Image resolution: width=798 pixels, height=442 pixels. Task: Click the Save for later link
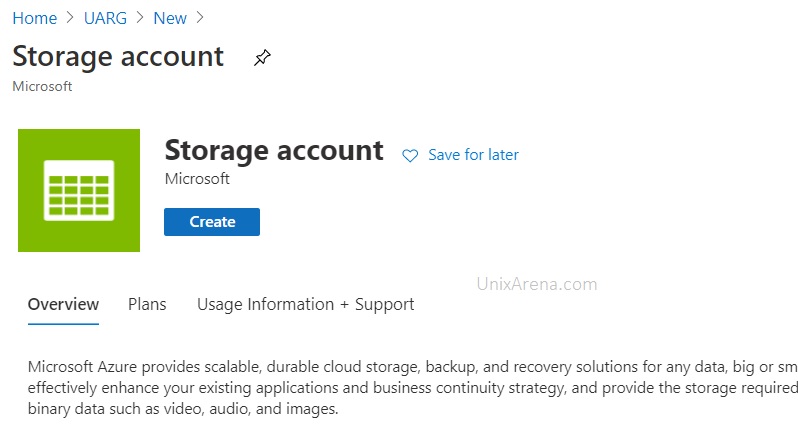[473, 155]
